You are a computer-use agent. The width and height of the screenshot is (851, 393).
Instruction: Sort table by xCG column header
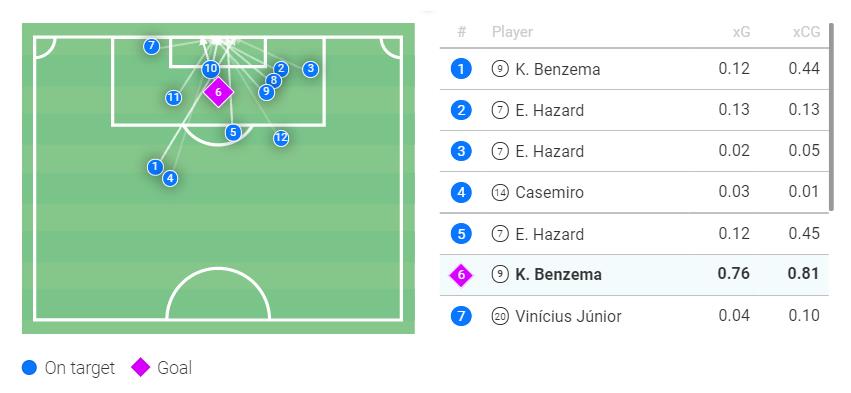click(x=806, y=32)
